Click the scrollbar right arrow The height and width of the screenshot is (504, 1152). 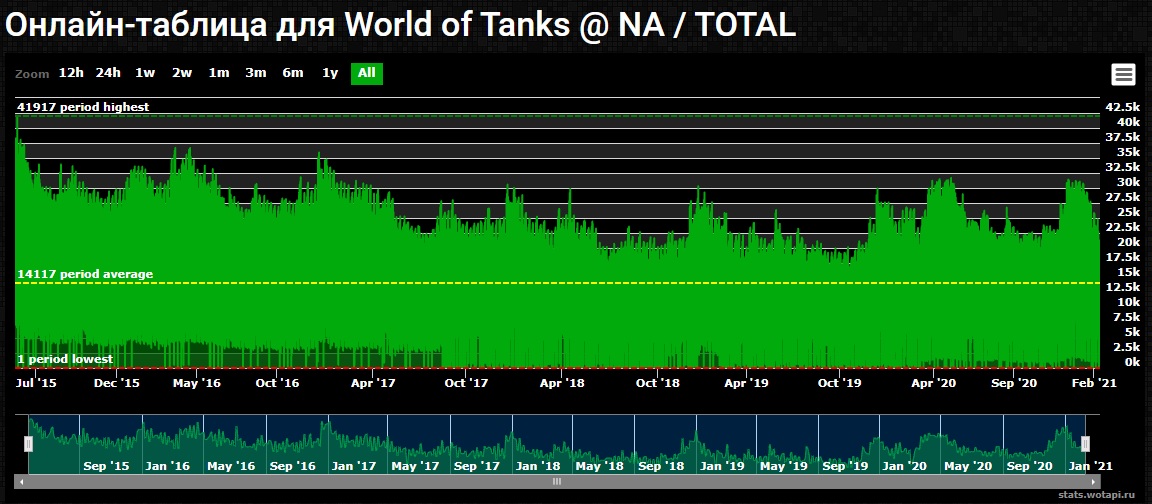click(1095, 482)
